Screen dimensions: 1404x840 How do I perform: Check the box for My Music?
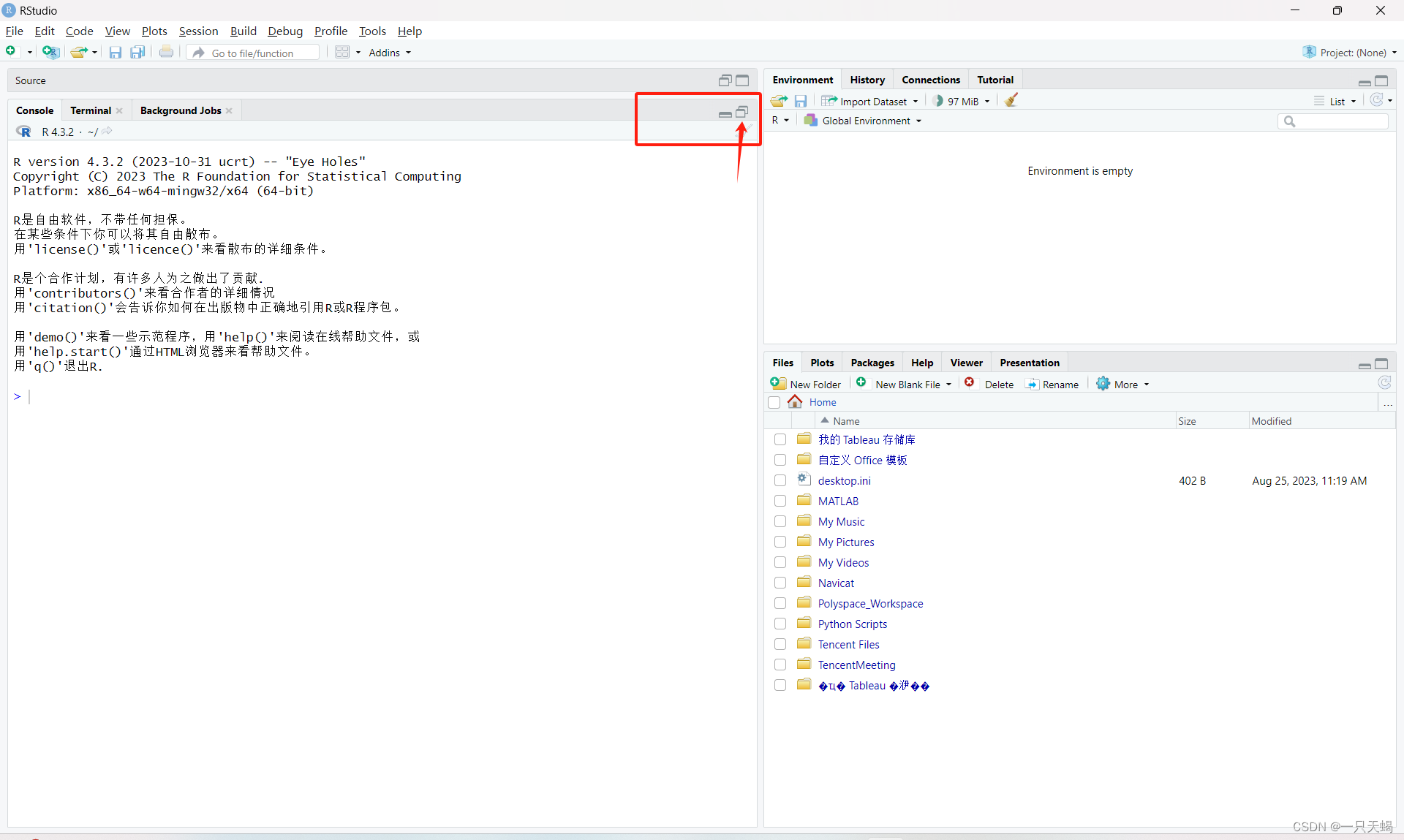tap(780, 521)
